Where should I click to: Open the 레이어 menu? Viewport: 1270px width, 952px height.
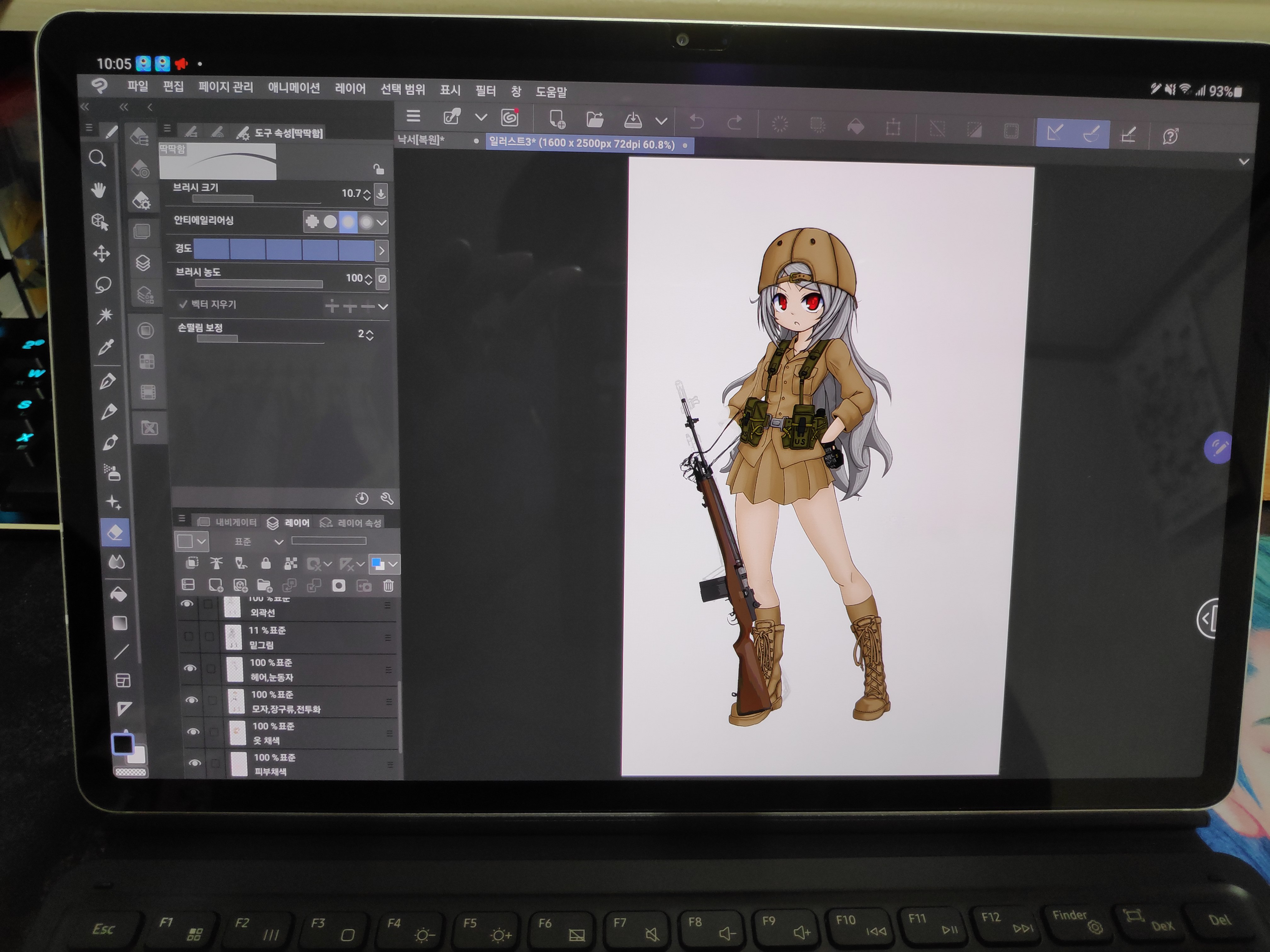(350, 88)
